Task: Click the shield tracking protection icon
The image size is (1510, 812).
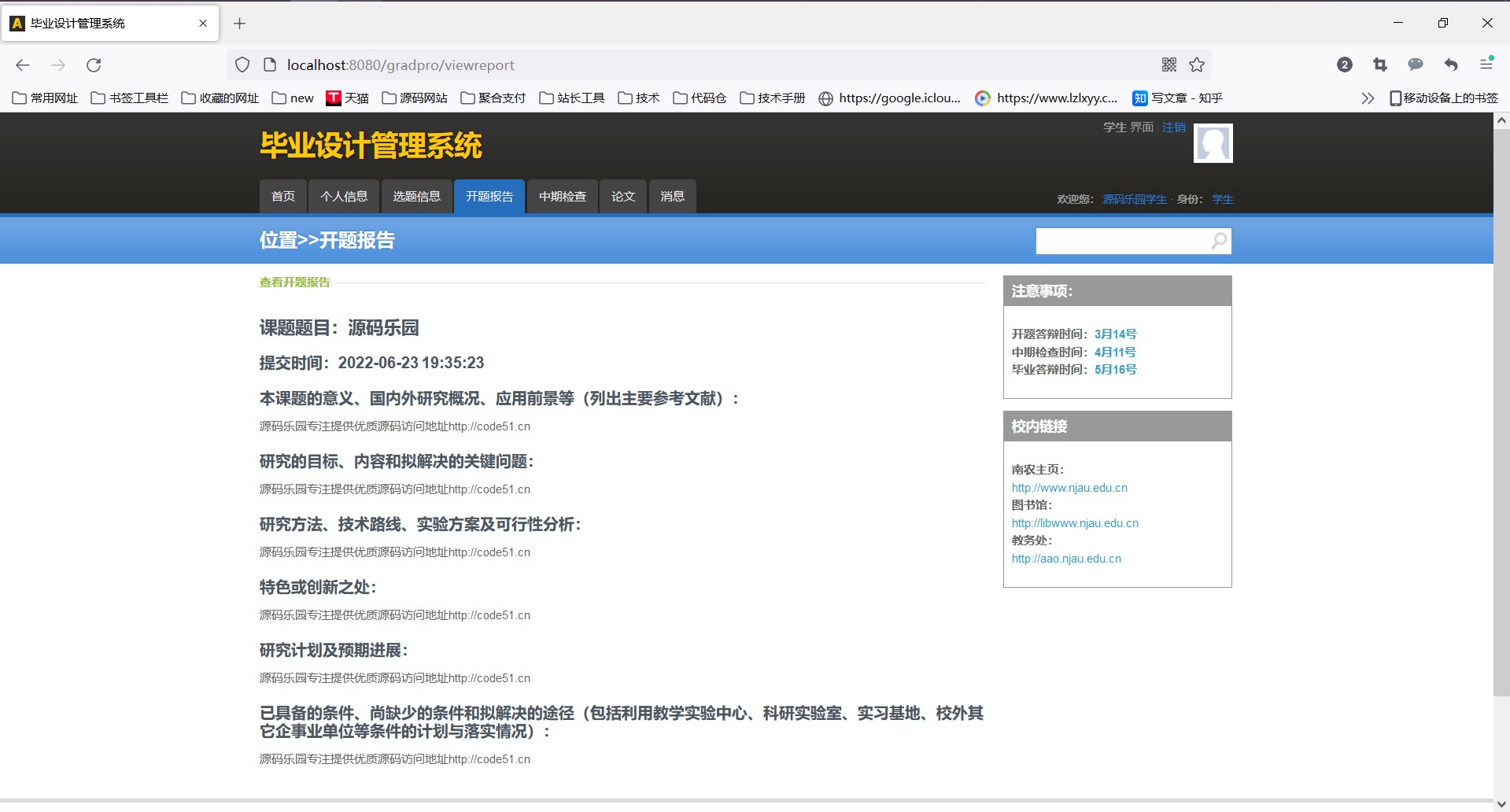Action: tap(242, 65)
